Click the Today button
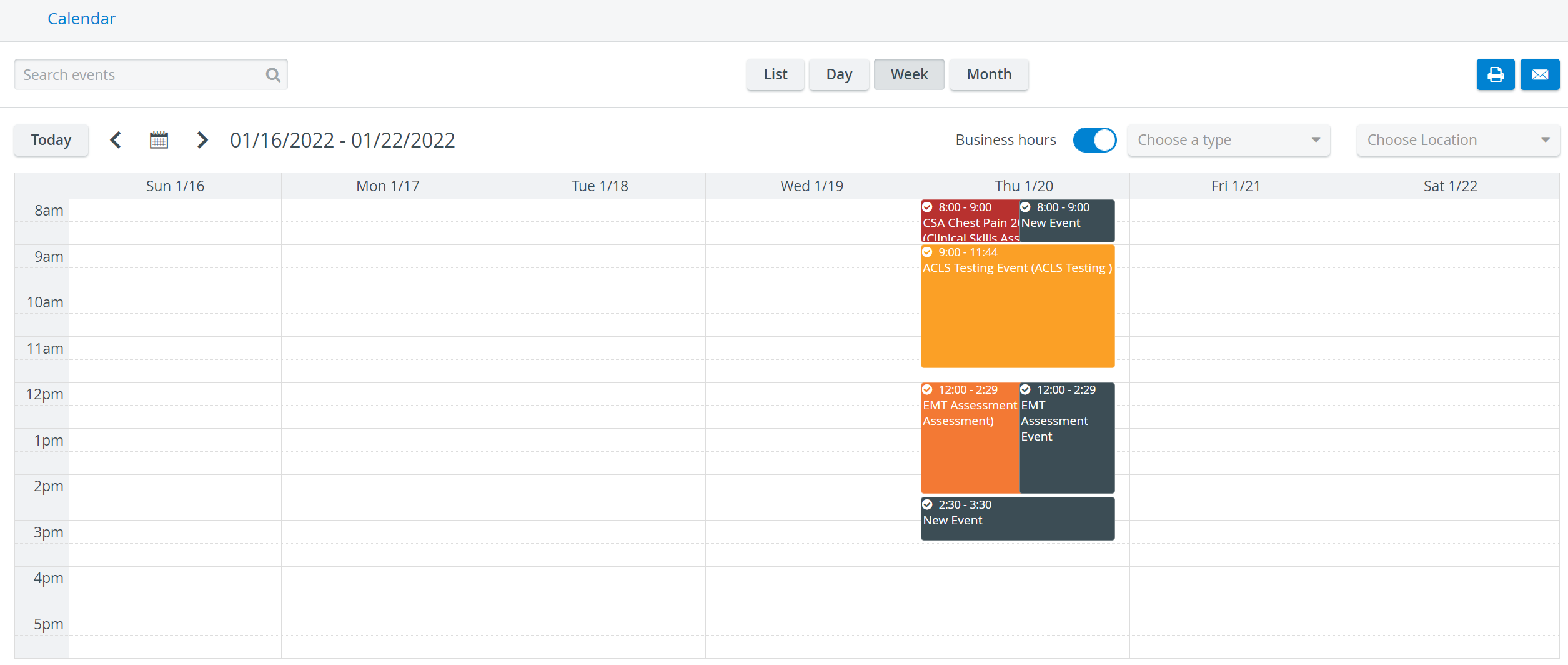The height and width of the screenshot is (665, 1568). [51, 140]
